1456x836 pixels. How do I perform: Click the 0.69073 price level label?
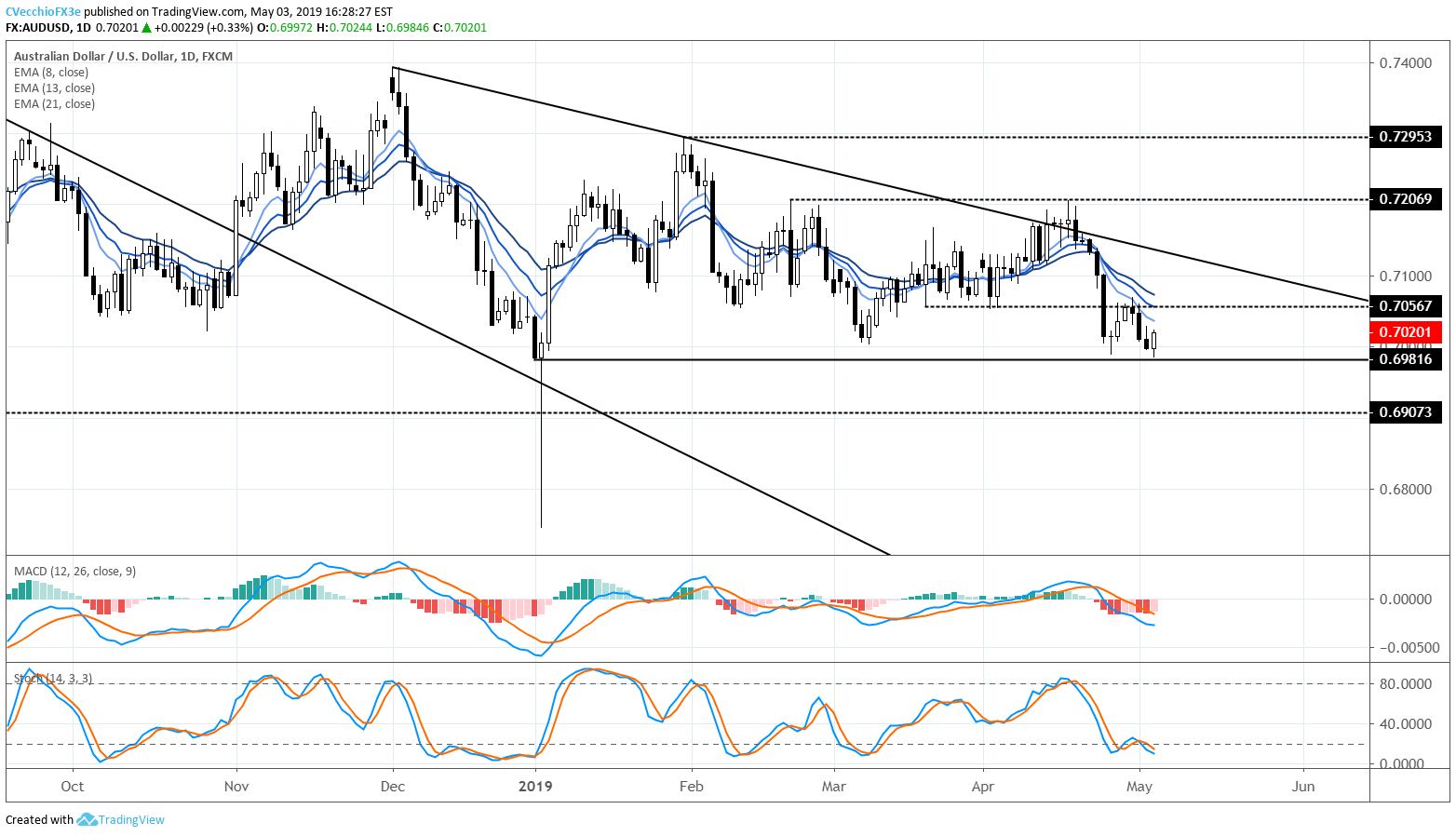point(1405,411)
